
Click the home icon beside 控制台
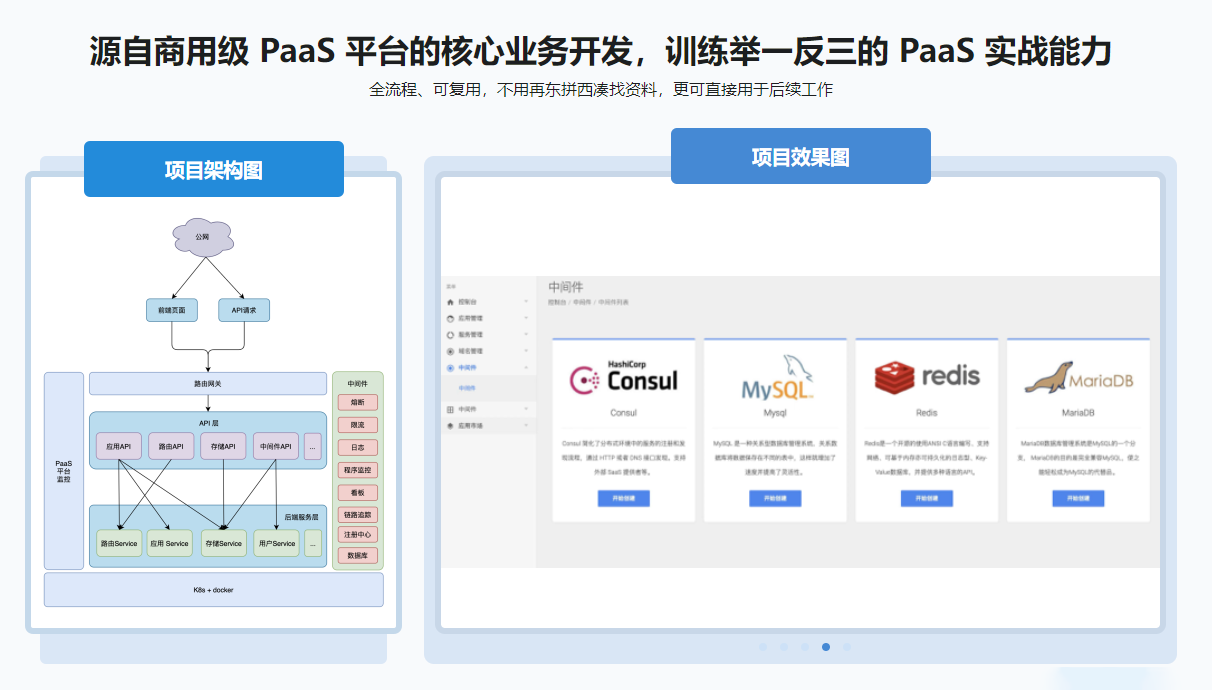[450, 301]
